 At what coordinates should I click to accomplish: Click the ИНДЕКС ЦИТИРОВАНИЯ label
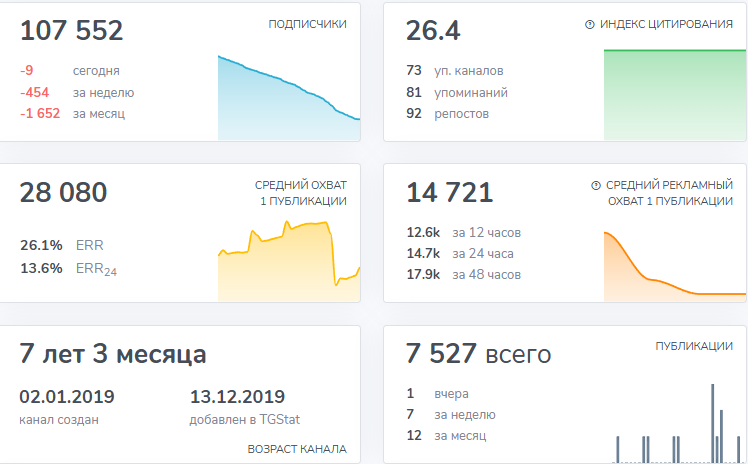tap(666, 24)
